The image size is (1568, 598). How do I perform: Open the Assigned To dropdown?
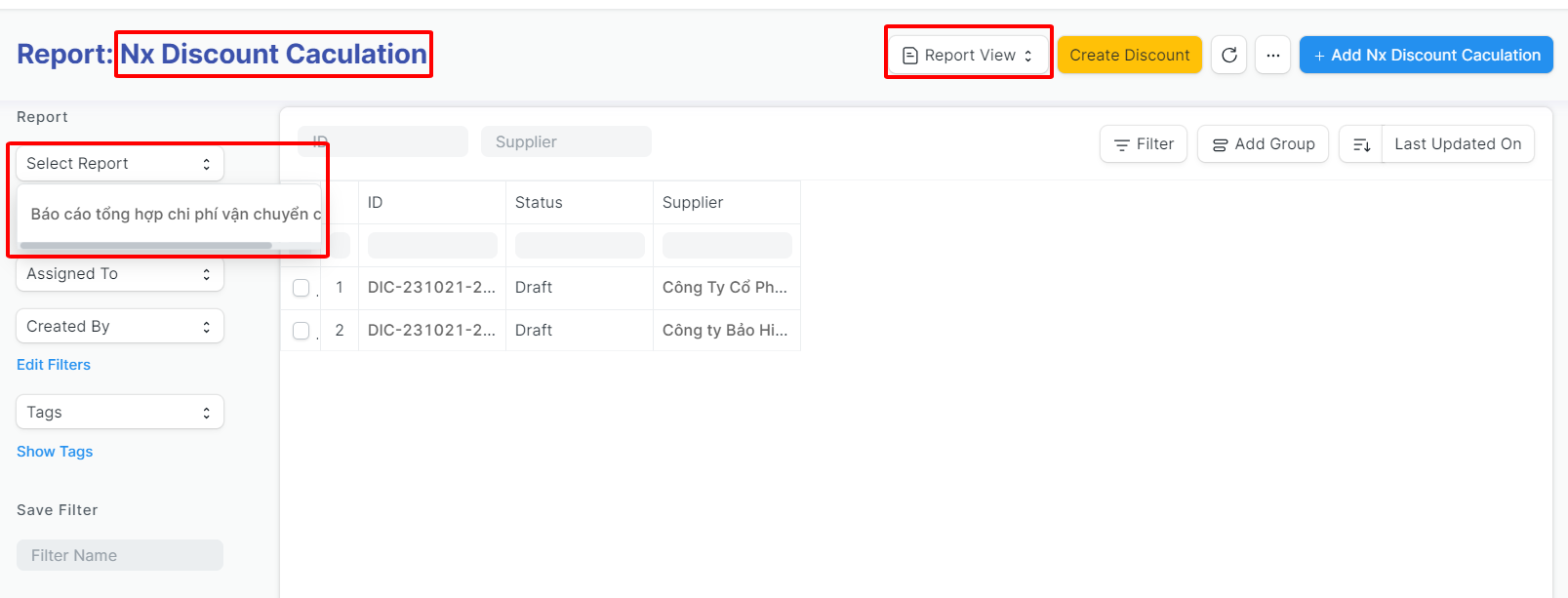click(120, 274)
